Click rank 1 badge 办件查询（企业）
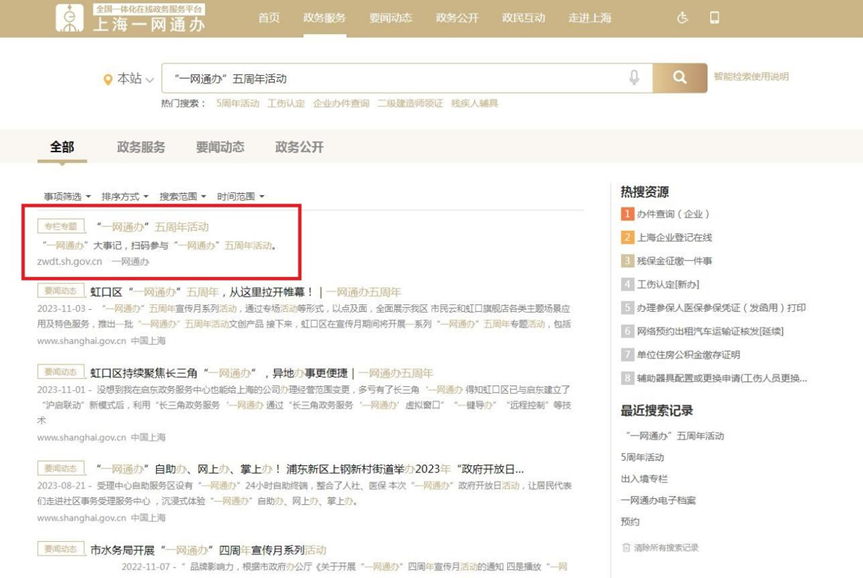Screen dimensions: 863x578 pos(627,214)
